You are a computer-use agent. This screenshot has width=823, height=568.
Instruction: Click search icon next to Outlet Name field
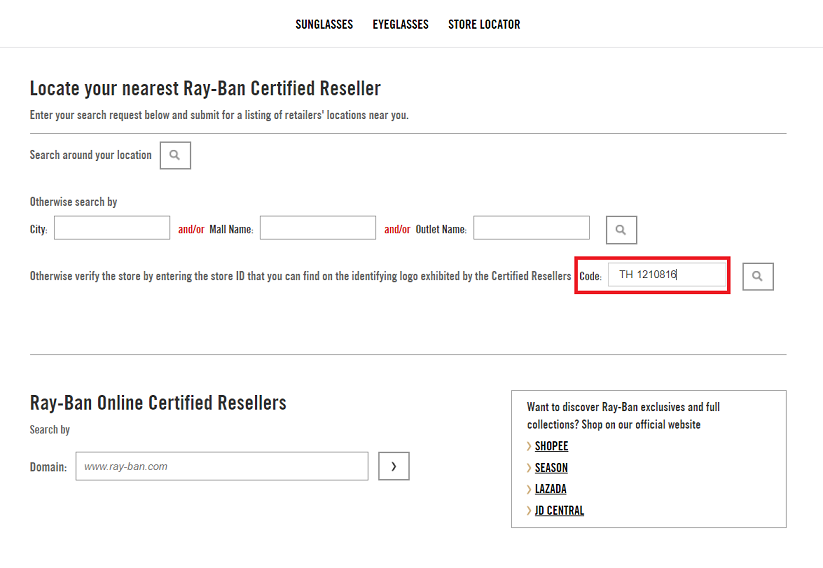tap(621, 230)
